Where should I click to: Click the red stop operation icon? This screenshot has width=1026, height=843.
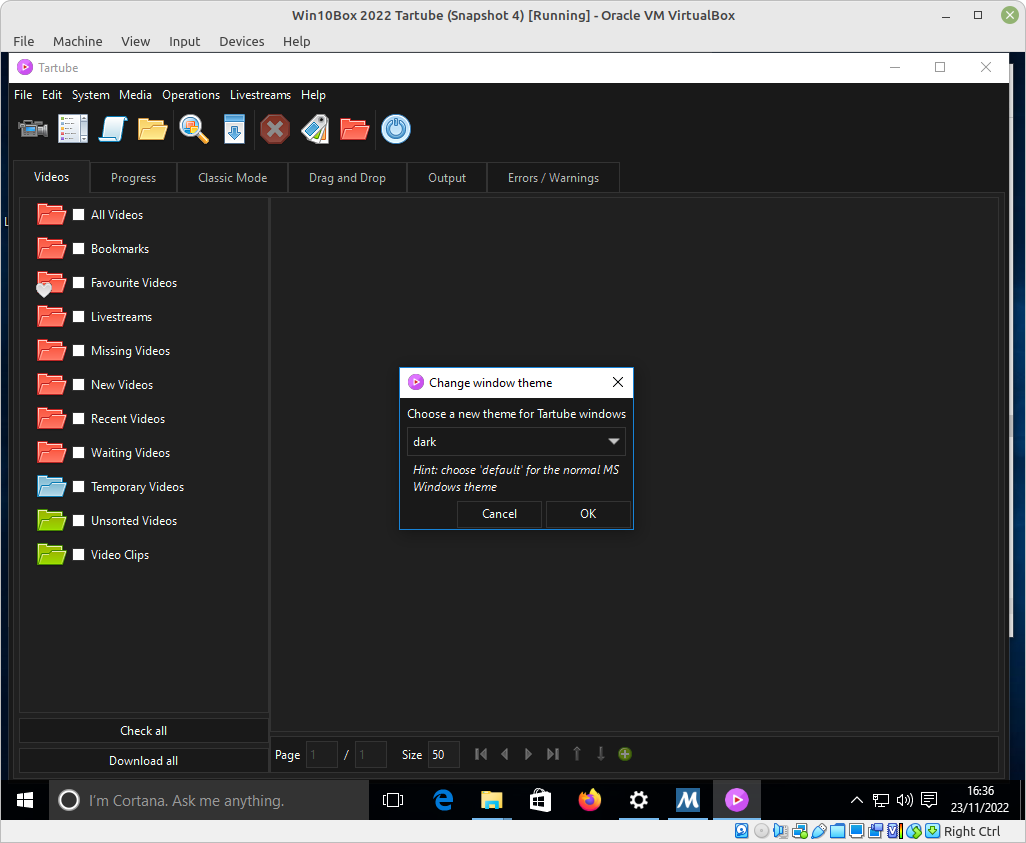click(275, 129)
